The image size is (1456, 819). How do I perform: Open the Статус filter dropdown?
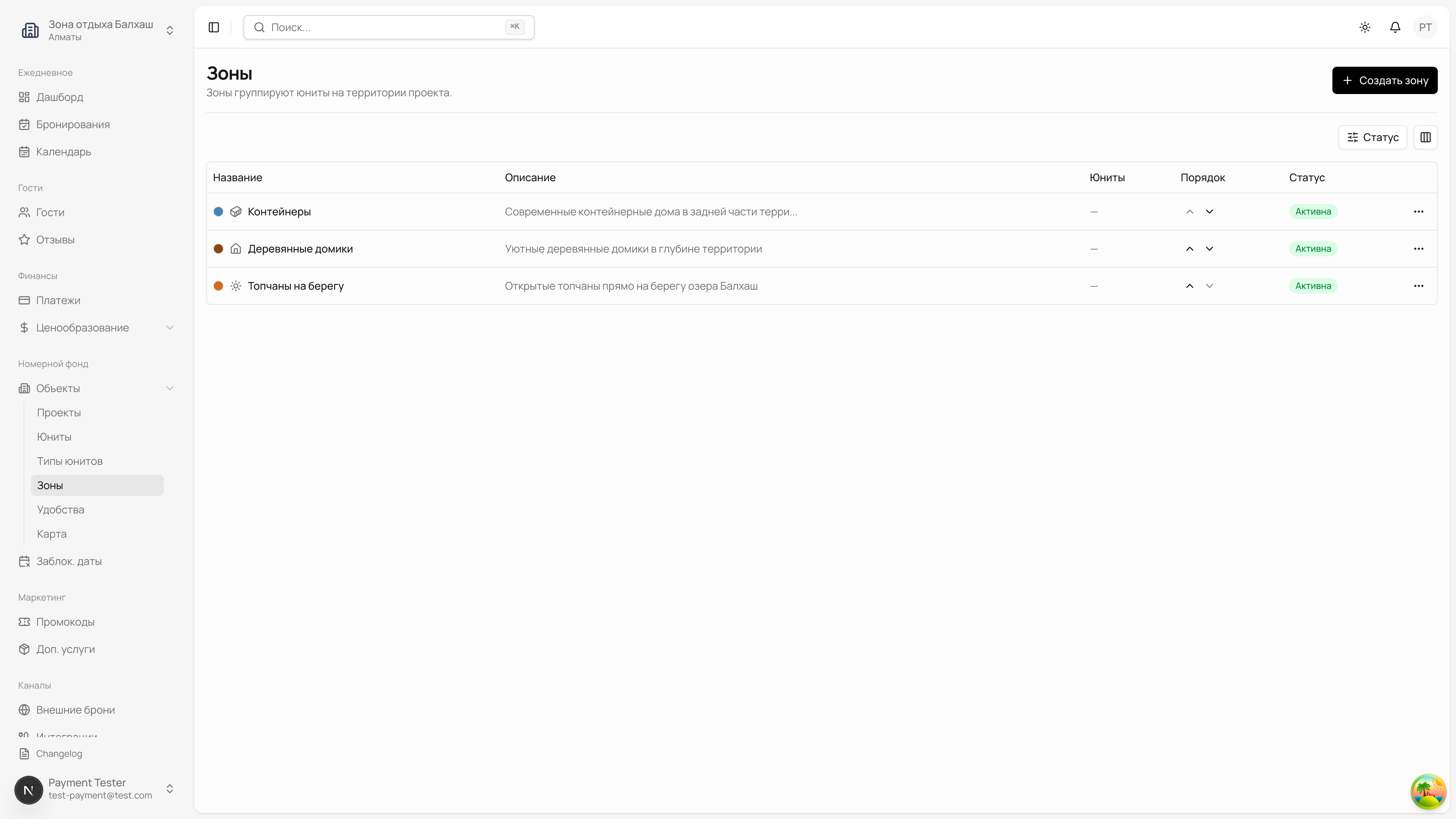(x=1372, y=137)
